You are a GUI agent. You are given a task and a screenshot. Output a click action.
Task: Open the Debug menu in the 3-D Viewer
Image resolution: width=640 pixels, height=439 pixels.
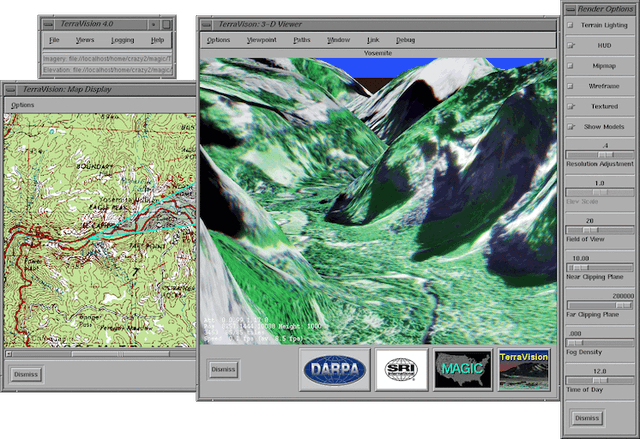click(x=405, y=40)
